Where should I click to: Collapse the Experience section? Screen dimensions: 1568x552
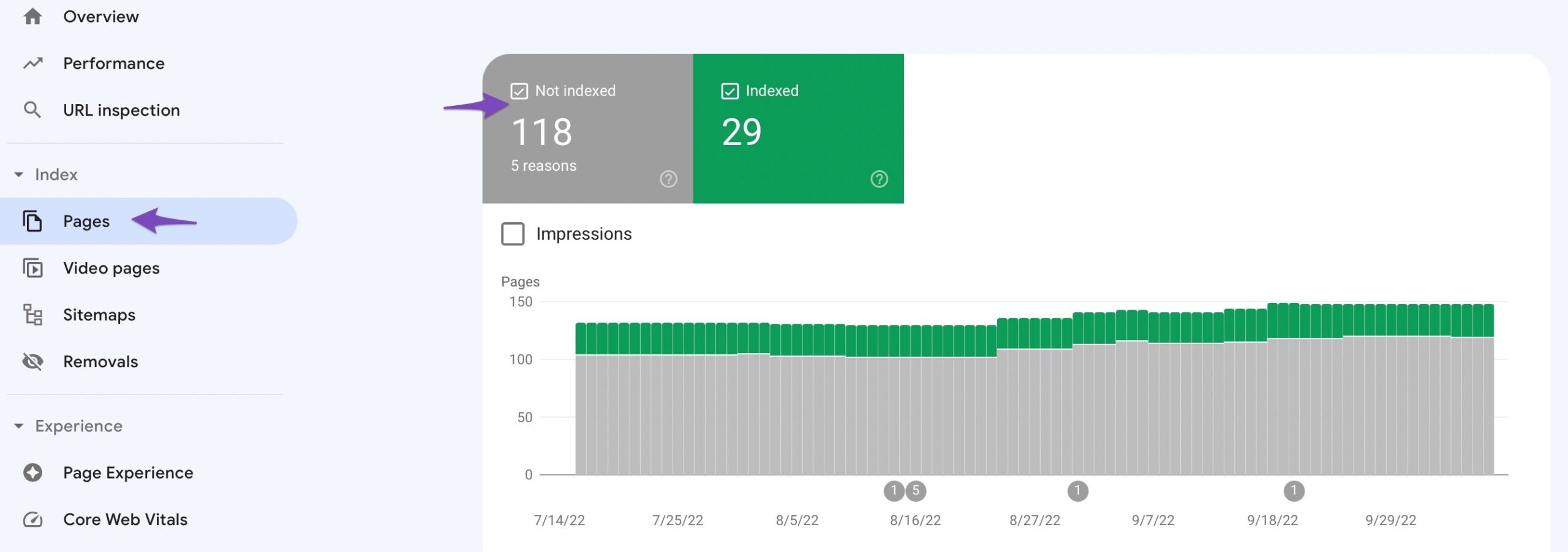tap(18, 426)
